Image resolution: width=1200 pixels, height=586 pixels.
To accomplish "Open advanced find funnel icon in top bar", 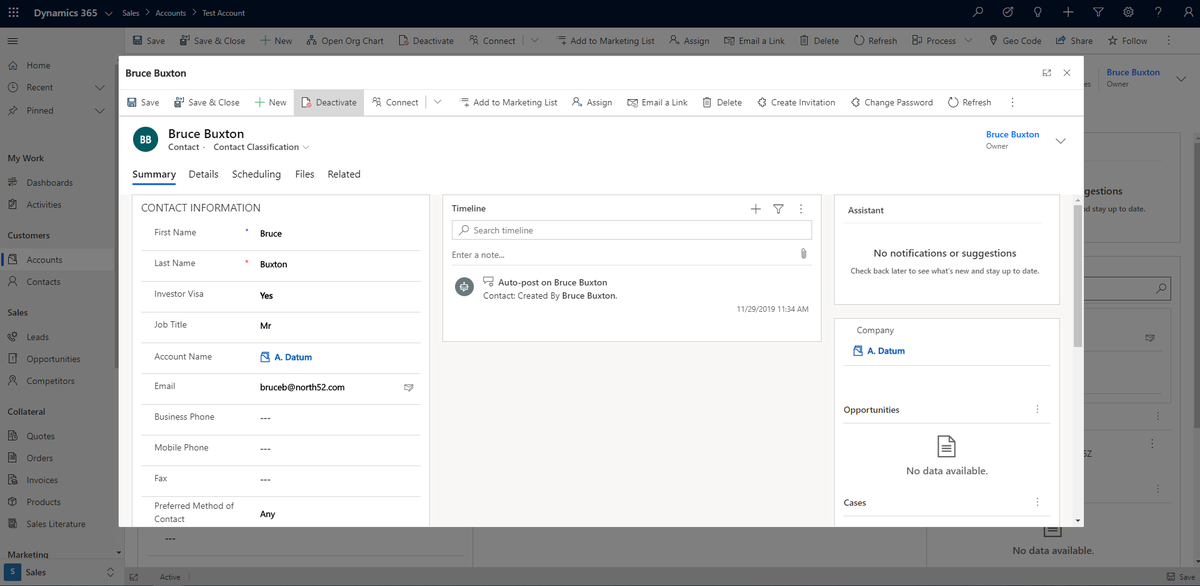I will (1098, 13).
